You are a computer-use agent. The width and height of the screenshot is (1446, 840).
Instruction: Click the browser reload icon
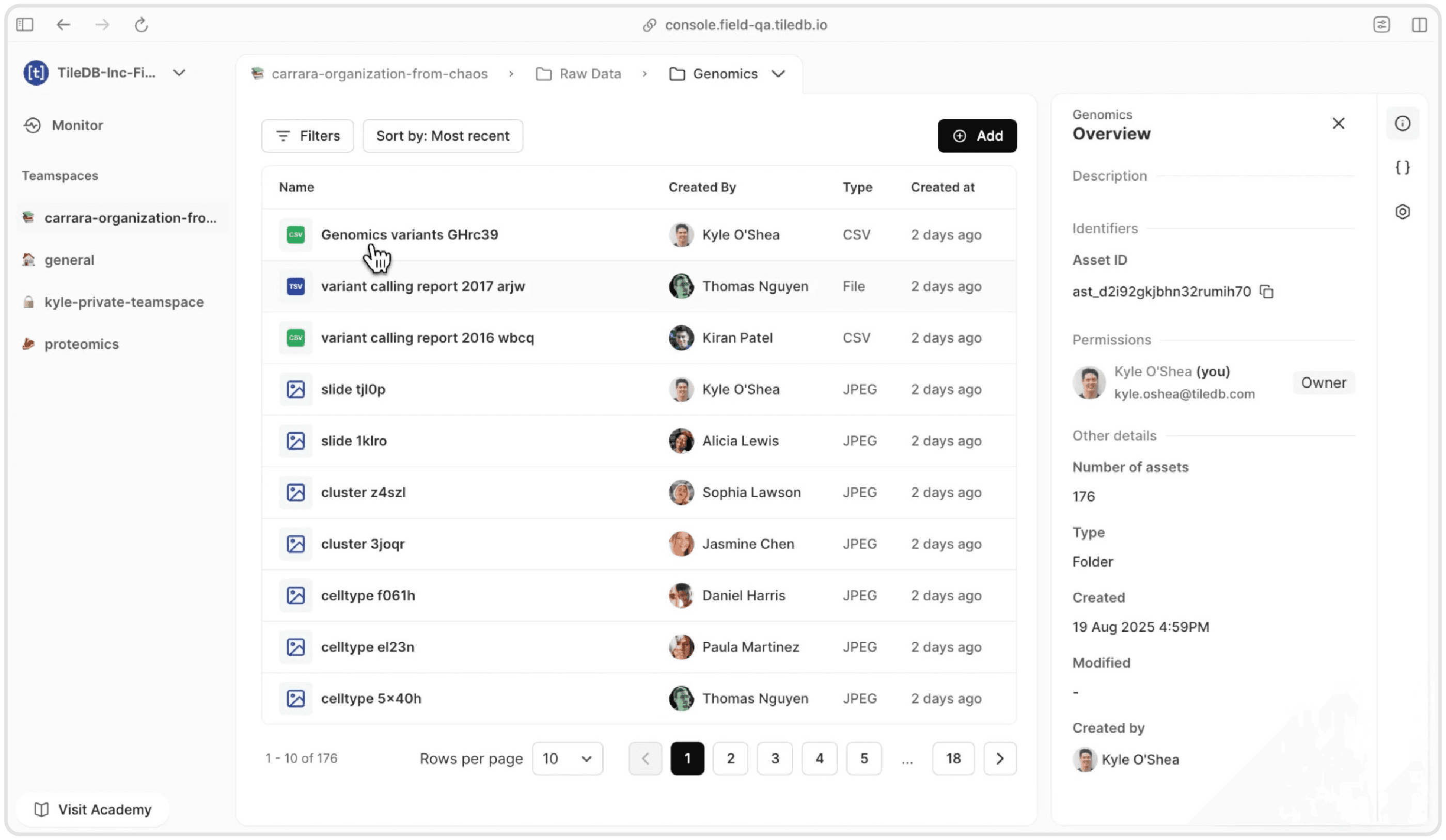point(141,25)
